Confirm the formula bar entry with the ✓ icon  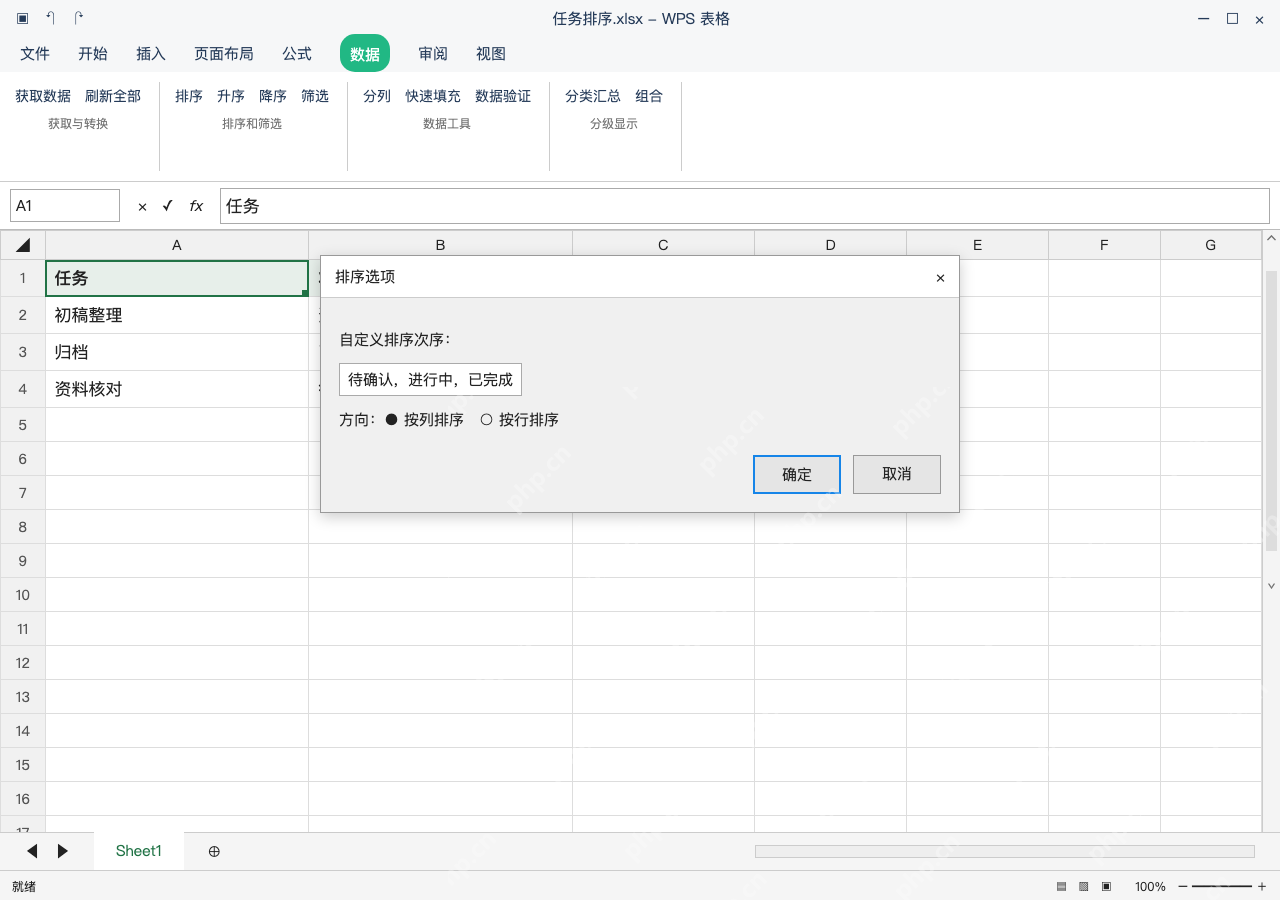tap(167, 206)
